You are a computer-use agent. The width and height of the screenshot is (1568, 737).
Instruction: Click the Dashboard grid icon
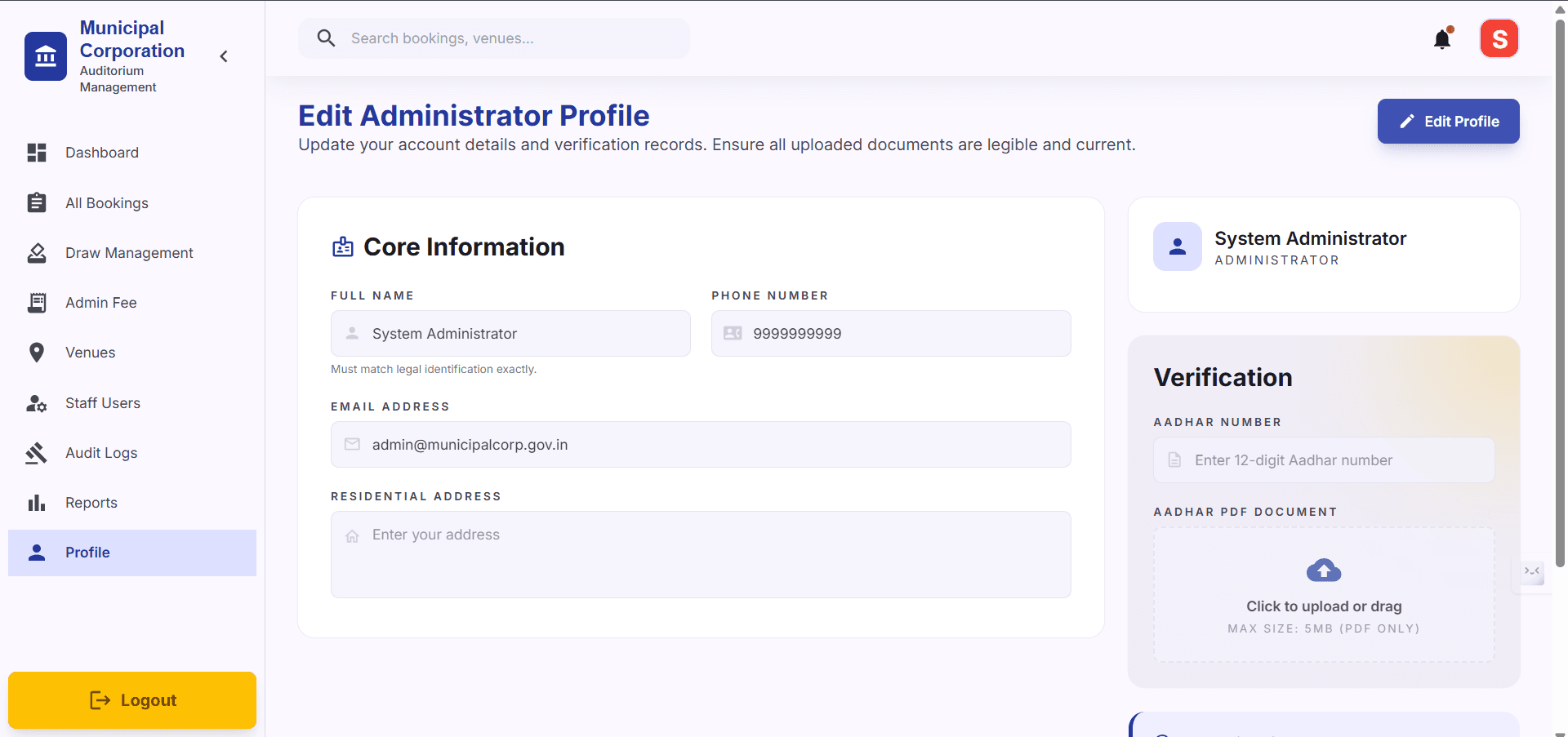coord(37,153)
